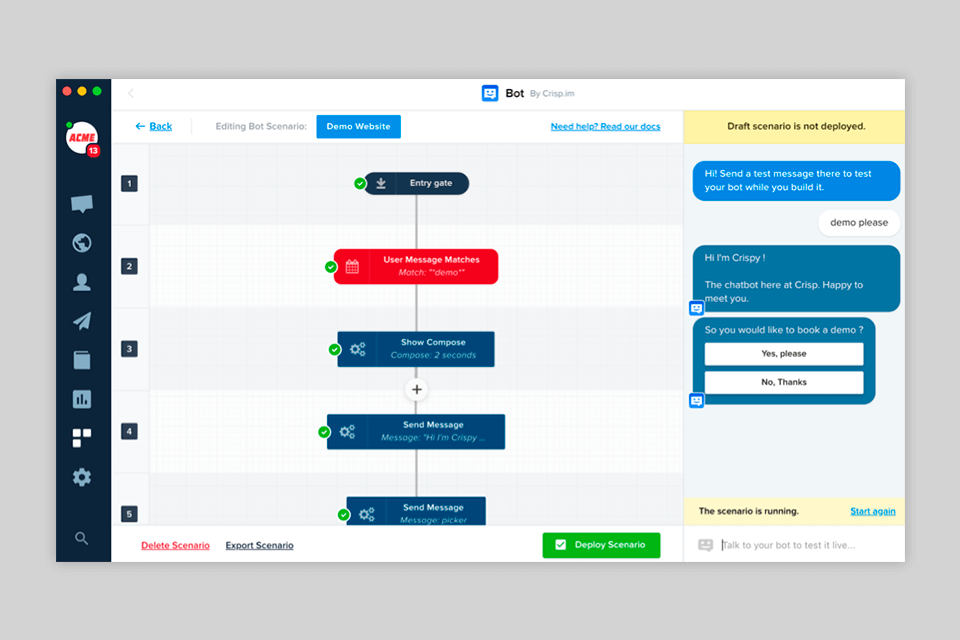Screen dimensions: 960x640
Task: Open the Inbox chat icon in the sidebar
Action: point(82,203)
